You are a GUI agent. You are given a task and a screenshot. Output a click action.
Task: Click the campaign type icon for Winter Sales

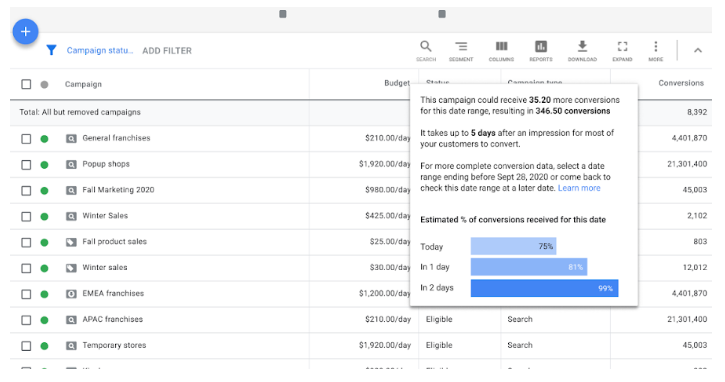coord(71,216)
